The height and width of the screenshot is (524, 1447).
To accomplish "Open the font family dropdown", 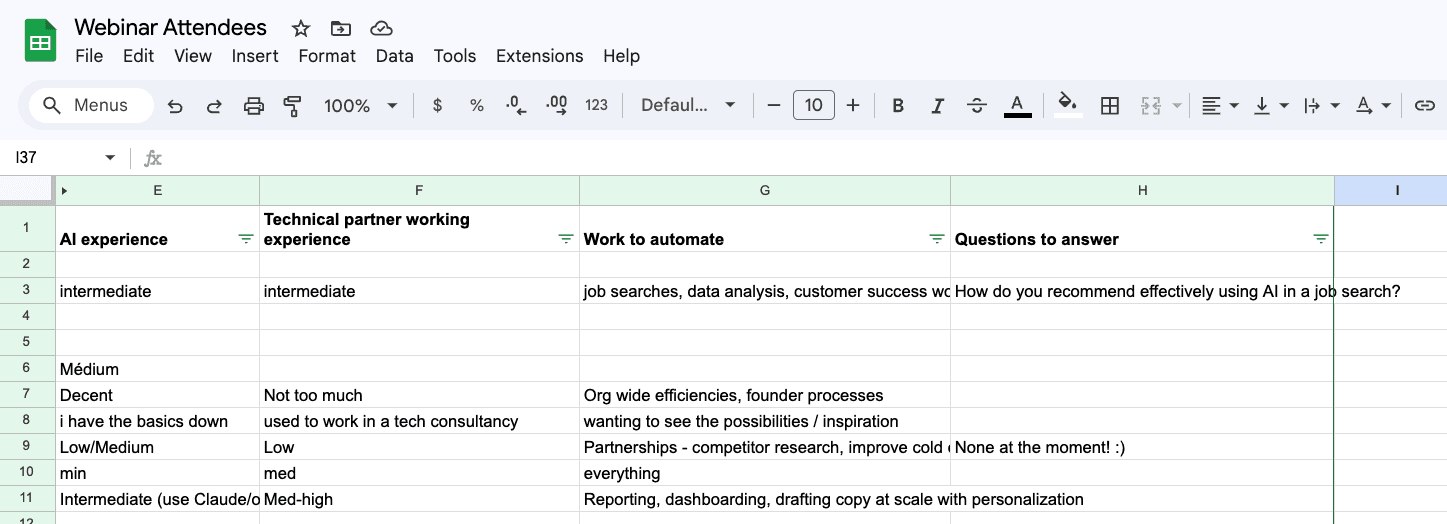I will (688, 106).
